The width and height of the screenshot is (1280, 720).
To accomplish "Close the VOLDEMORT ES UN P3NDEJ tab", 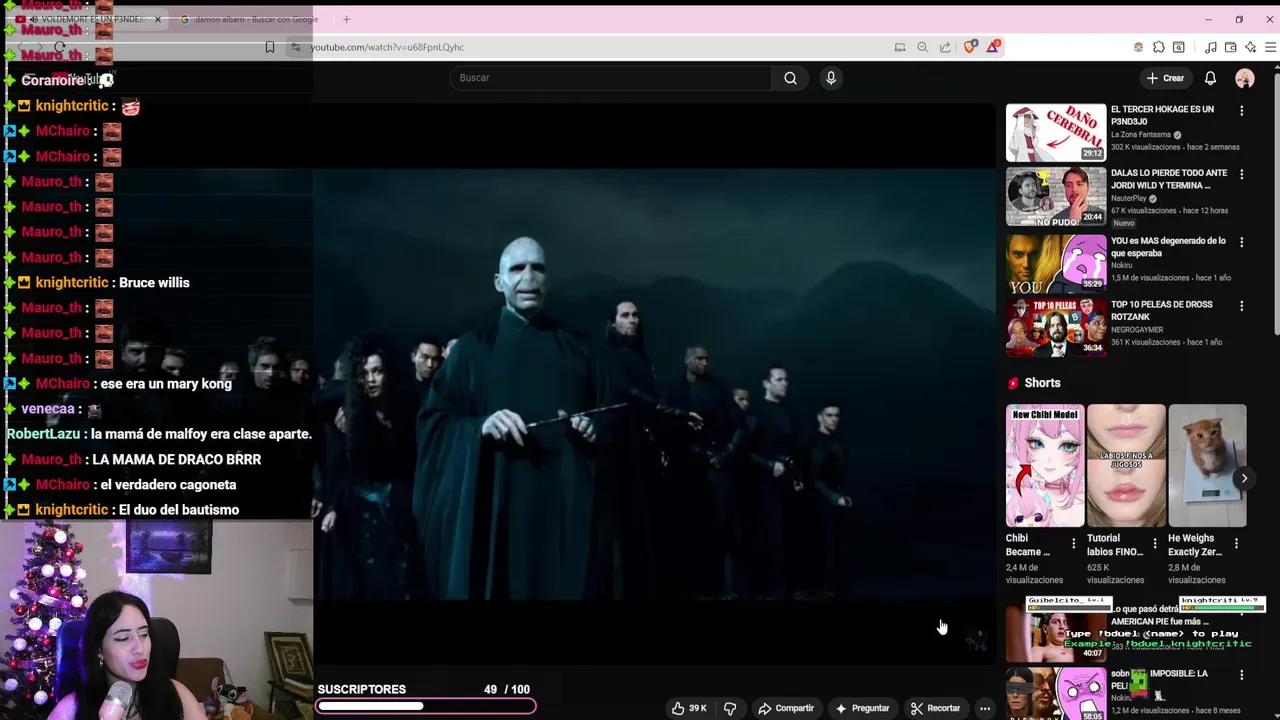I will click(x=157, y=19).
